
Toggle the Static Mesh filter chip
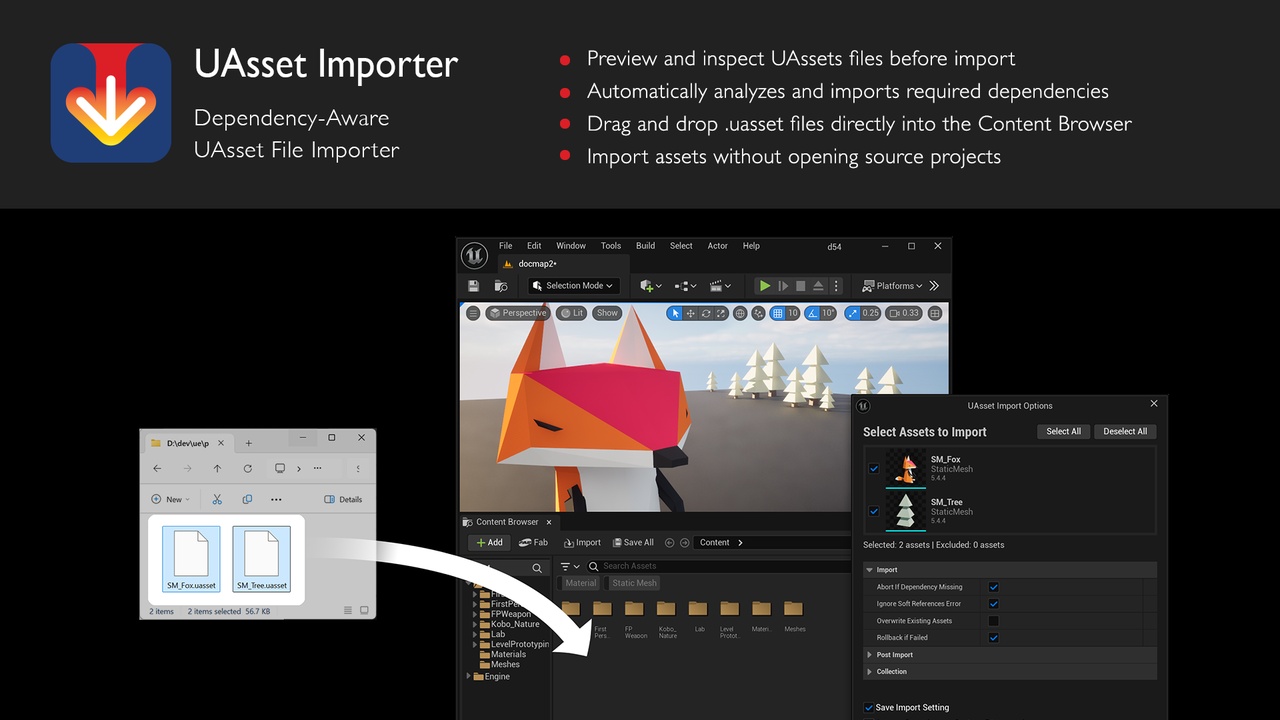point(634,583)
